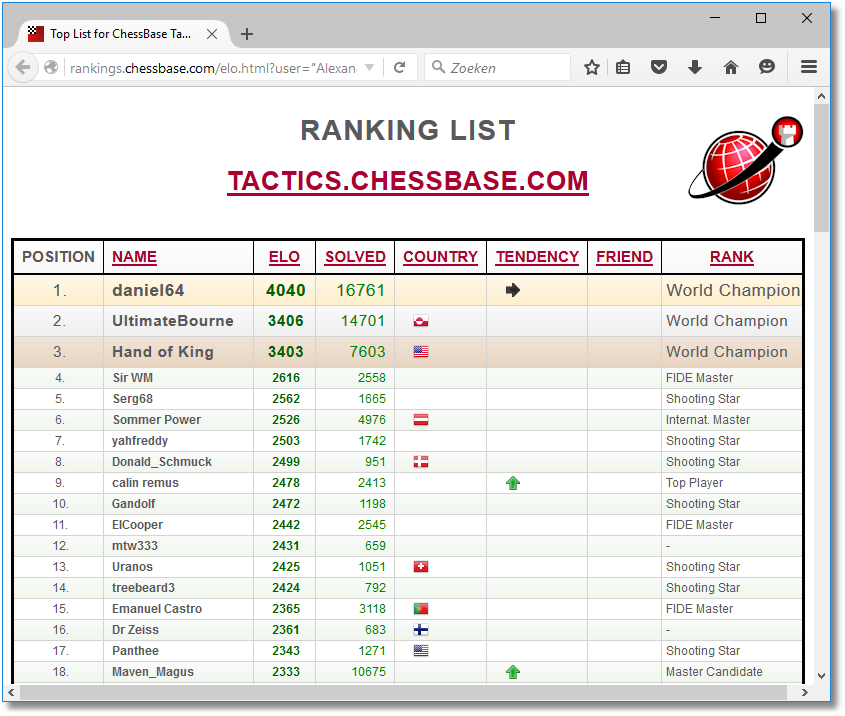Select the Top List for ChessBase tab

(120, 33)
